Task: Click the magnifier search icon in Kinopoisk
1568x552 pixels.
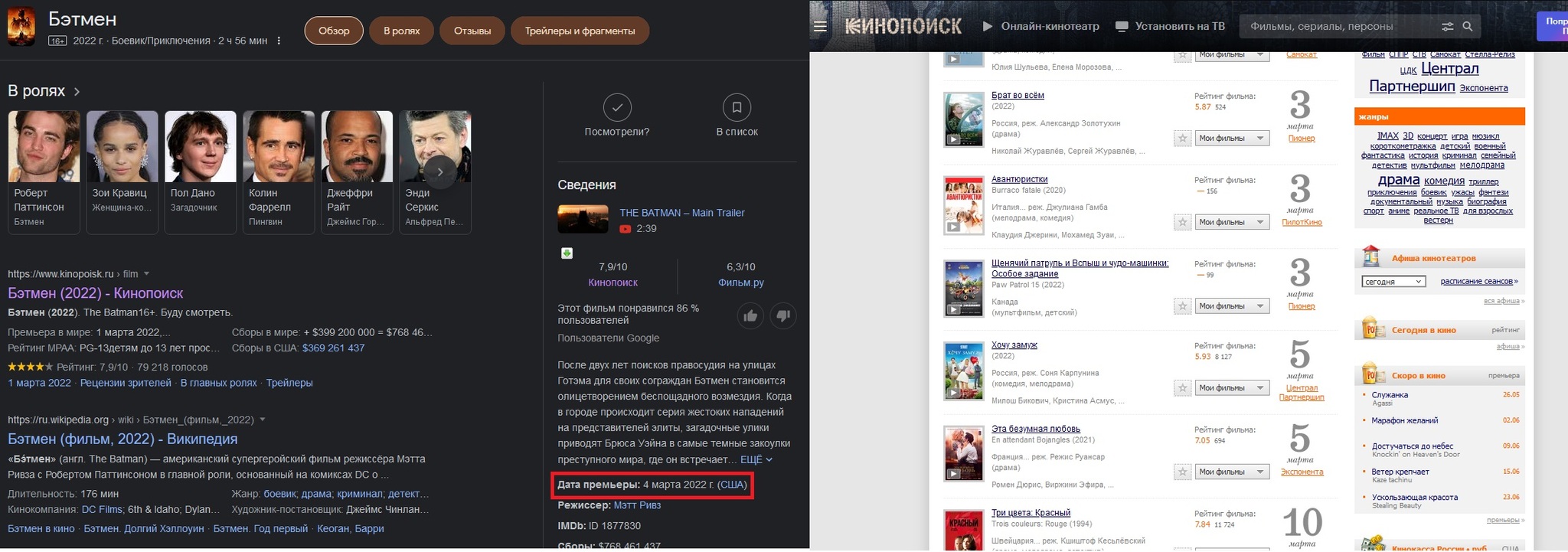Action: 1468,26
